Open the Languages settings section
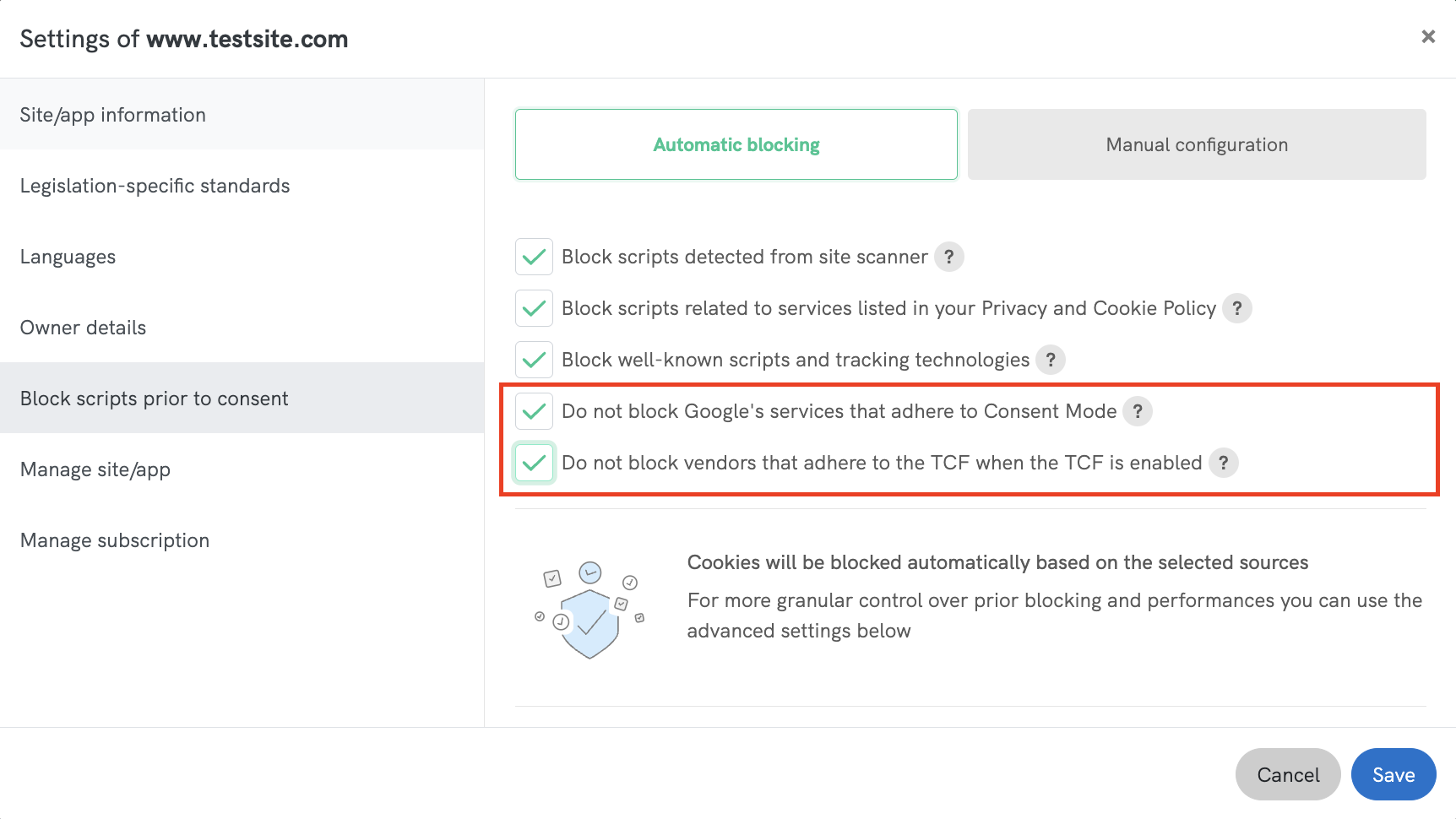Image resolution: width=1456 pixels, height=819 pixels. pyautogui.click(x=68, y=257)
